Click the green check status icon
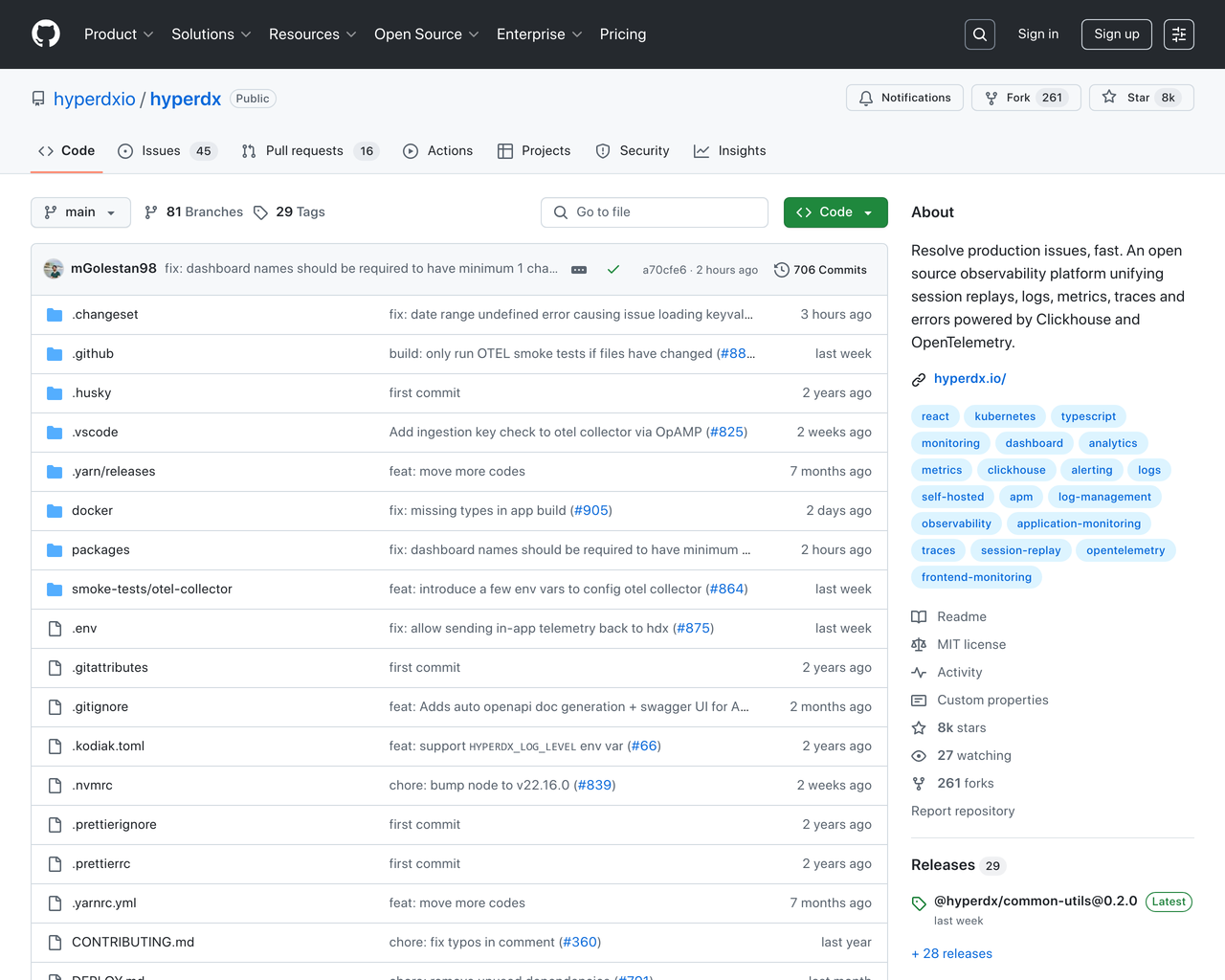 [613, 270]
